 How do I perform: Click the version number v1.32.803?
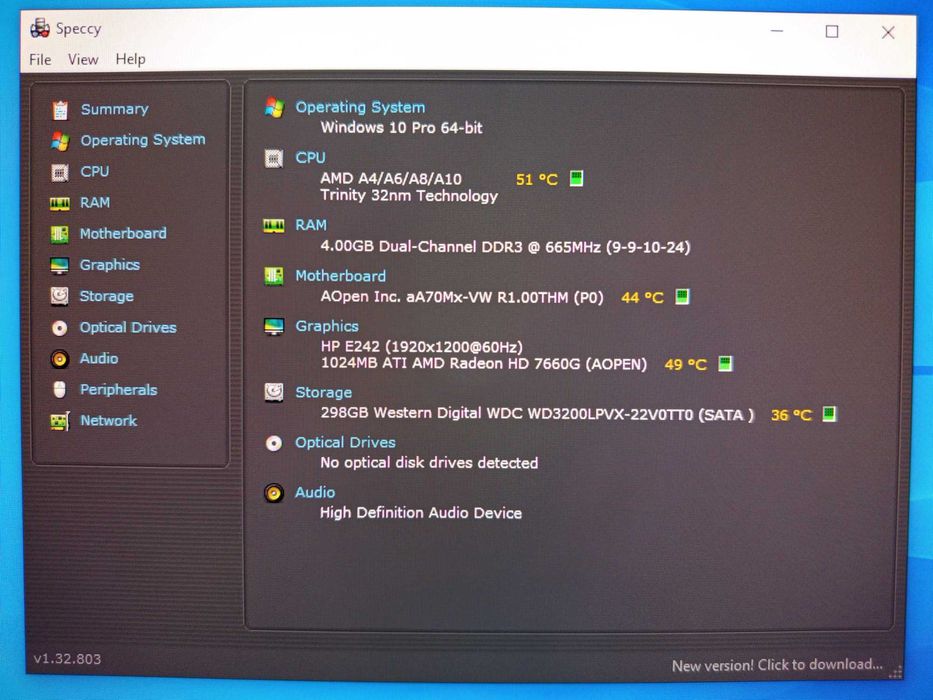(x=67, y=659)
